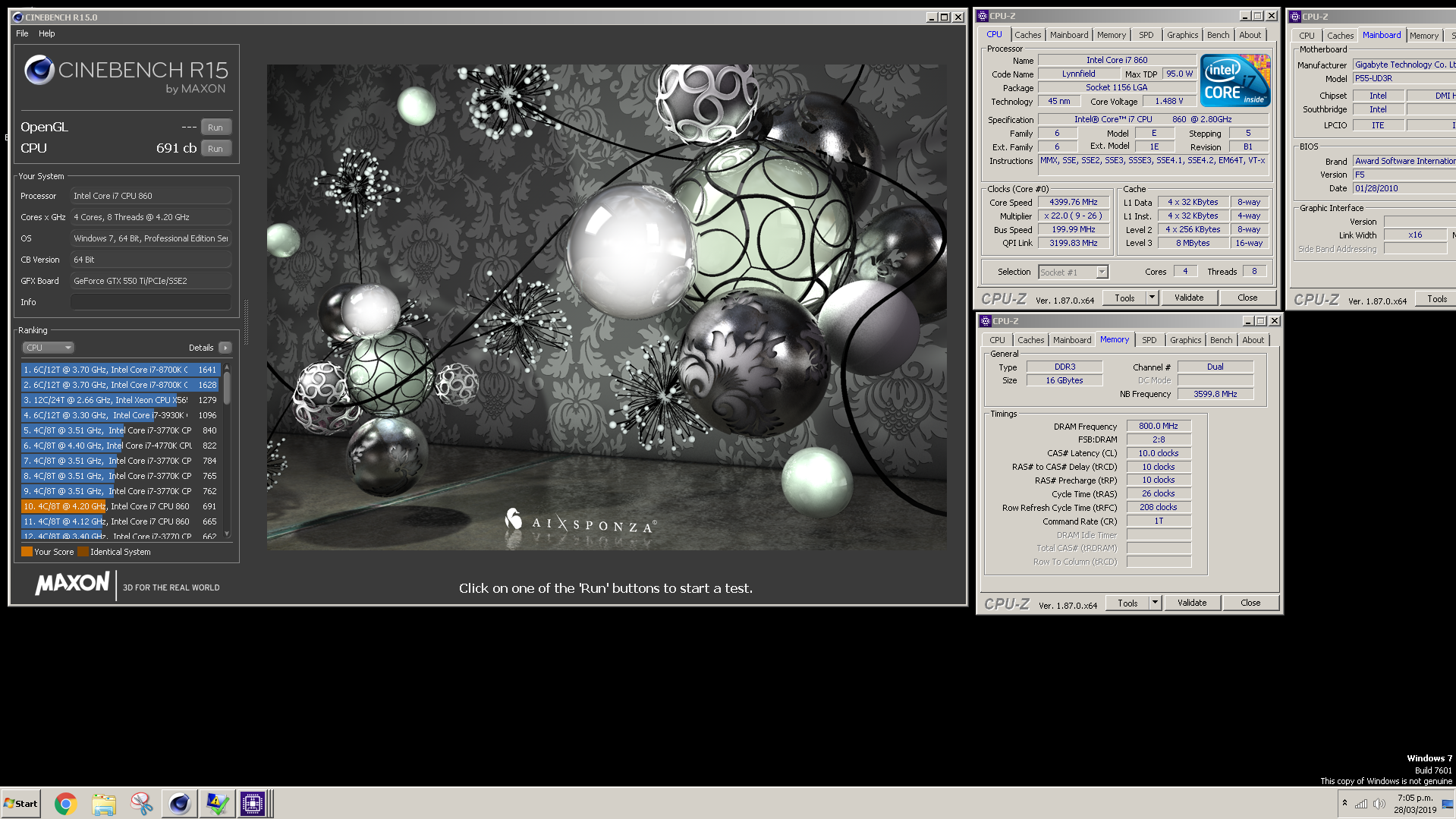Click the NB Frequency value 3599.8 MHz
The height and width of the screenshot is (819, 1456).
1215,394
